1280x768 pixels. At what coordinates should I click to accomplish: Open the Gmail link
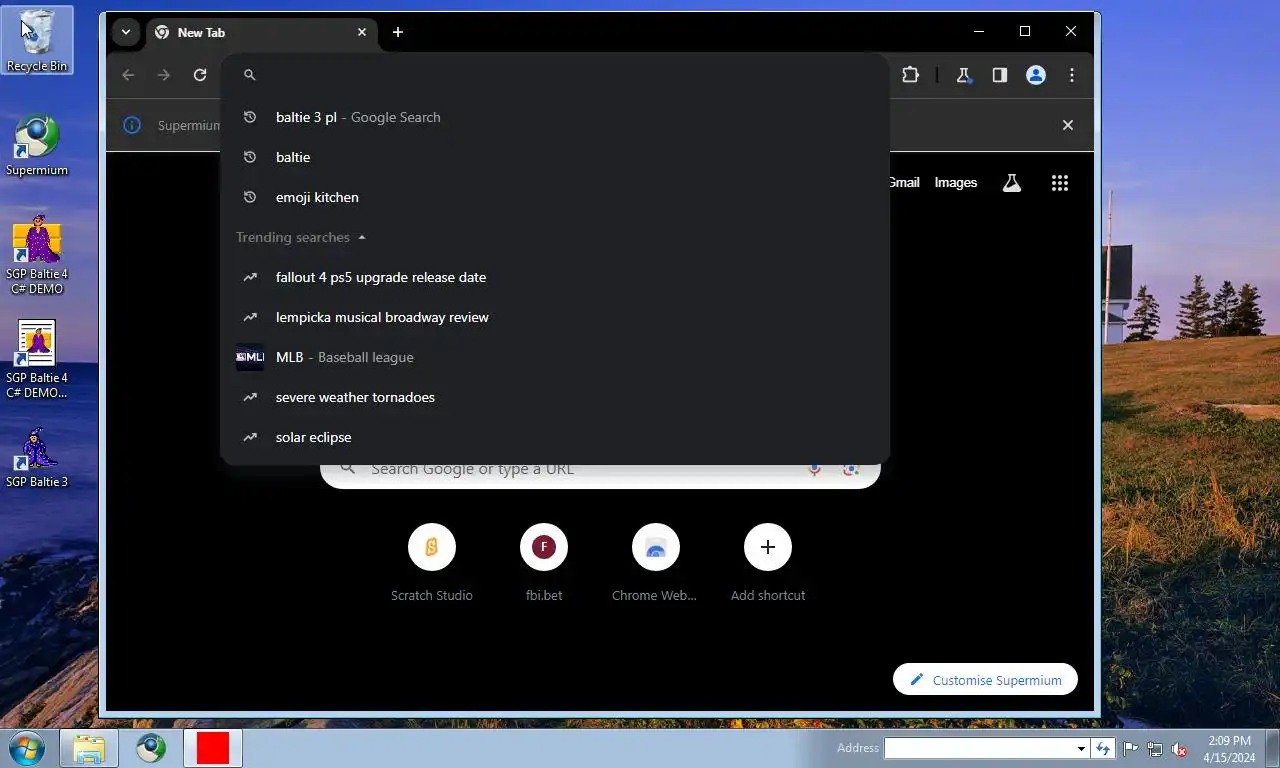coord(904,182)
